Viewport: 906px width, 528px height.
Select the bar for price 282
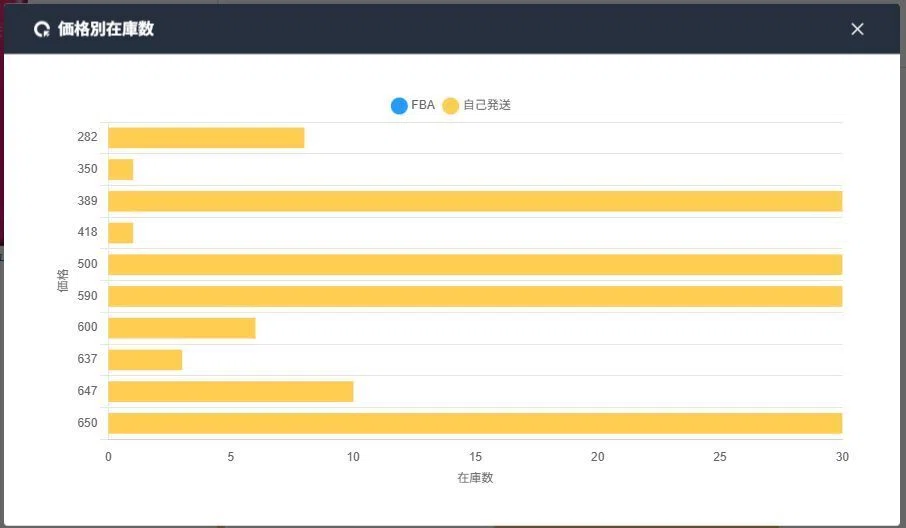click(x=206, y=137)
